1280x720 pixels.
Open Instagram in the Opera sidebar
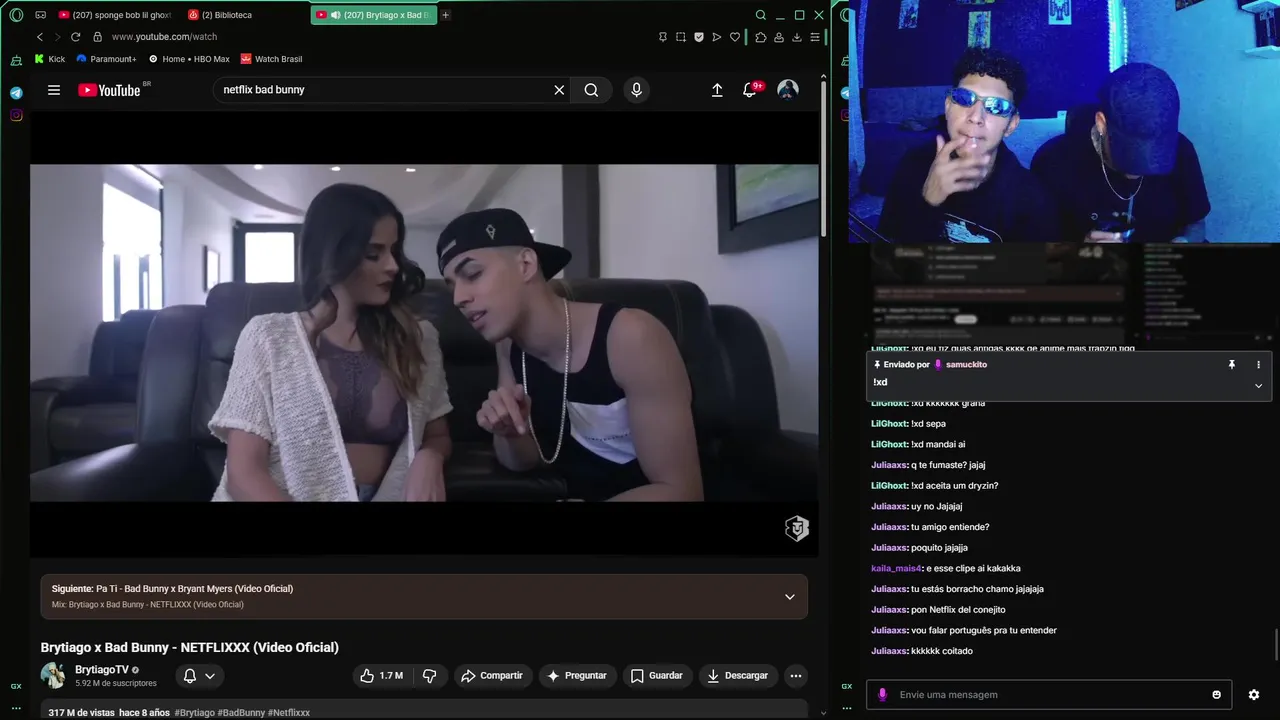coord(16,115)
